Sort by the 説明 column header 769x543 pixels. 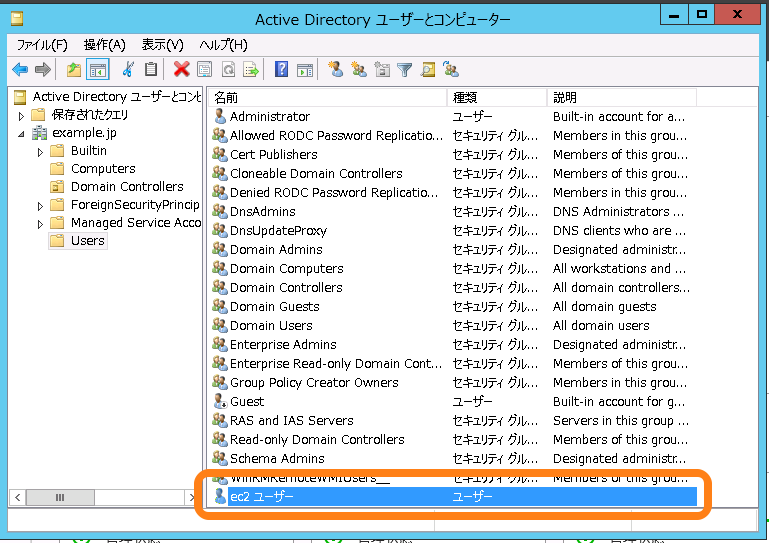(622, 98)
